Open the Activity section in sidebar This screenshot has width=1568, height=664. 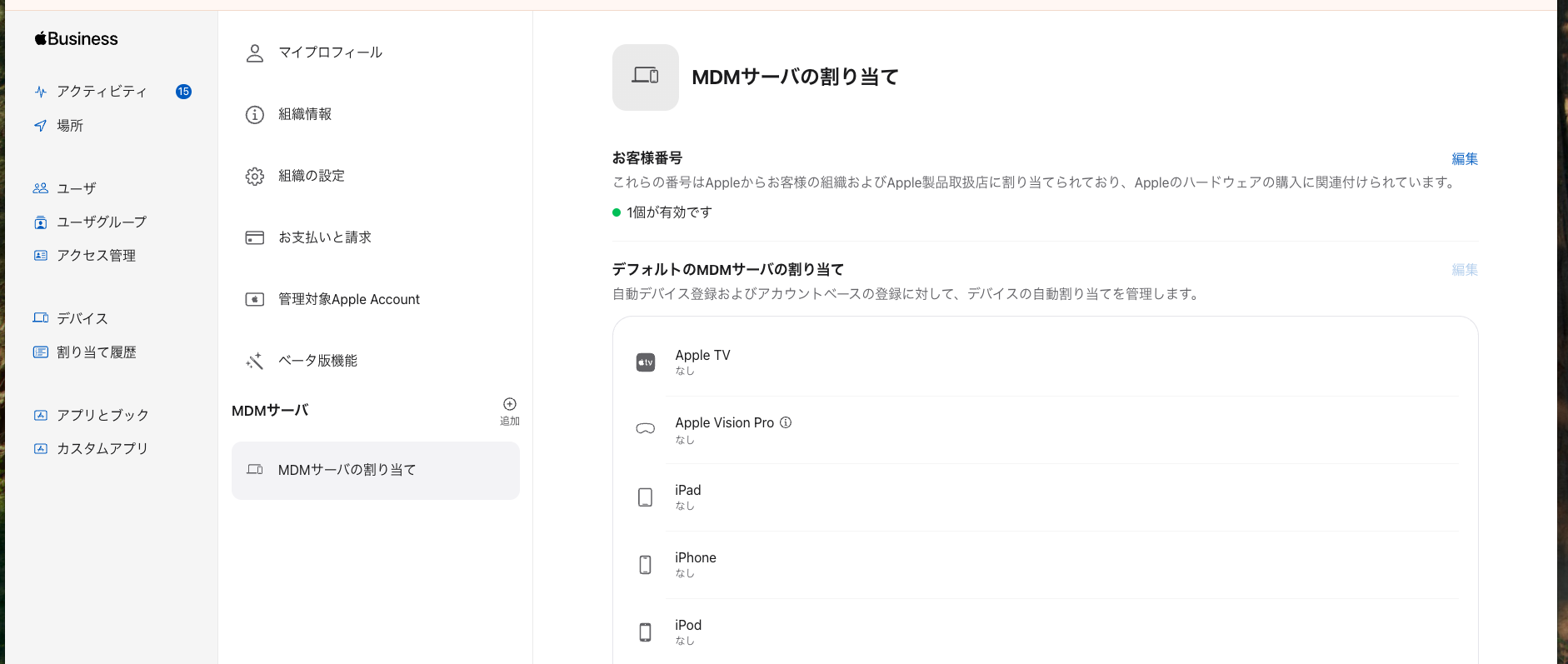pos(102,92)
